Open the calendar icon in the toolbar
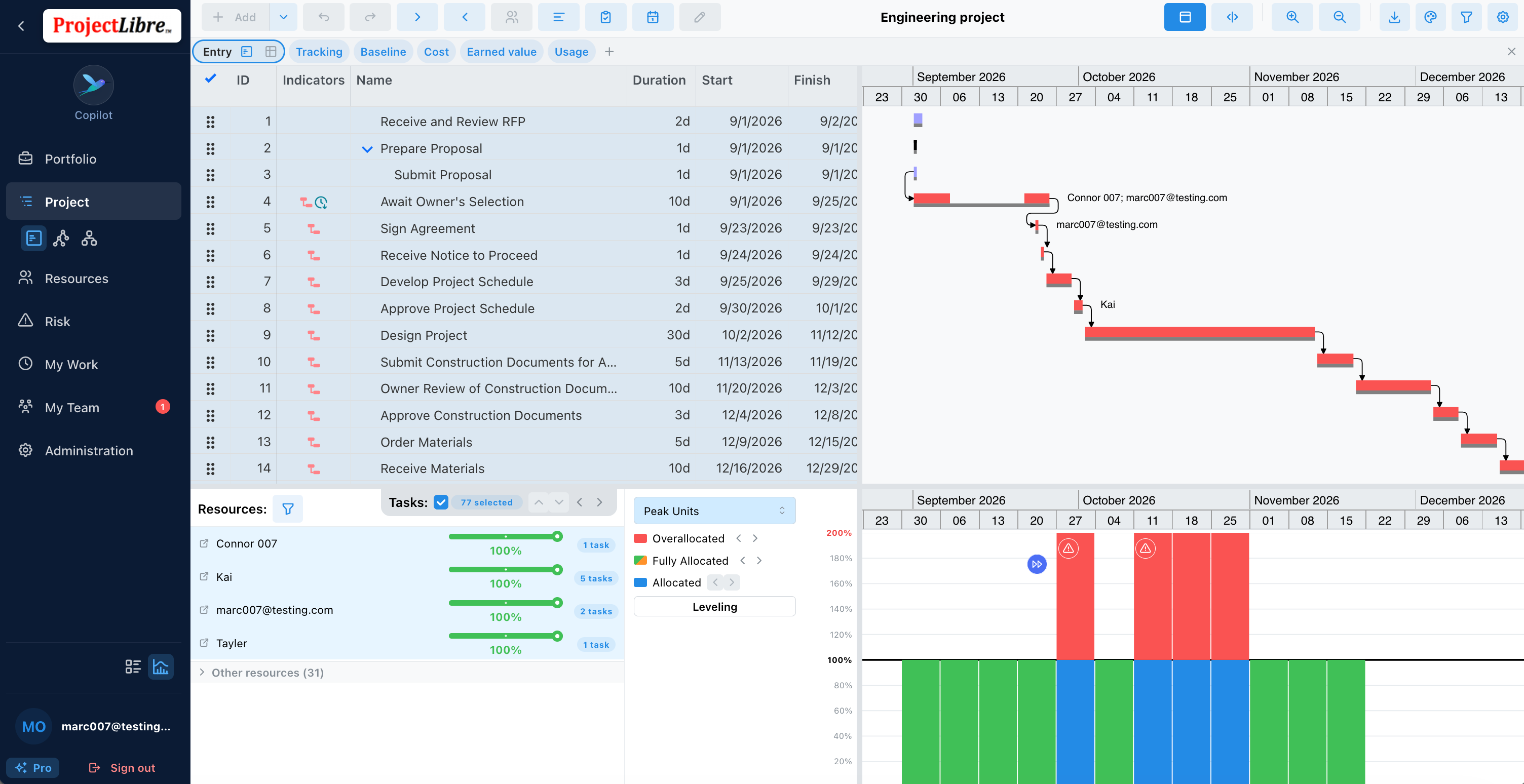 pyautogui.click(x=653, y=17)
